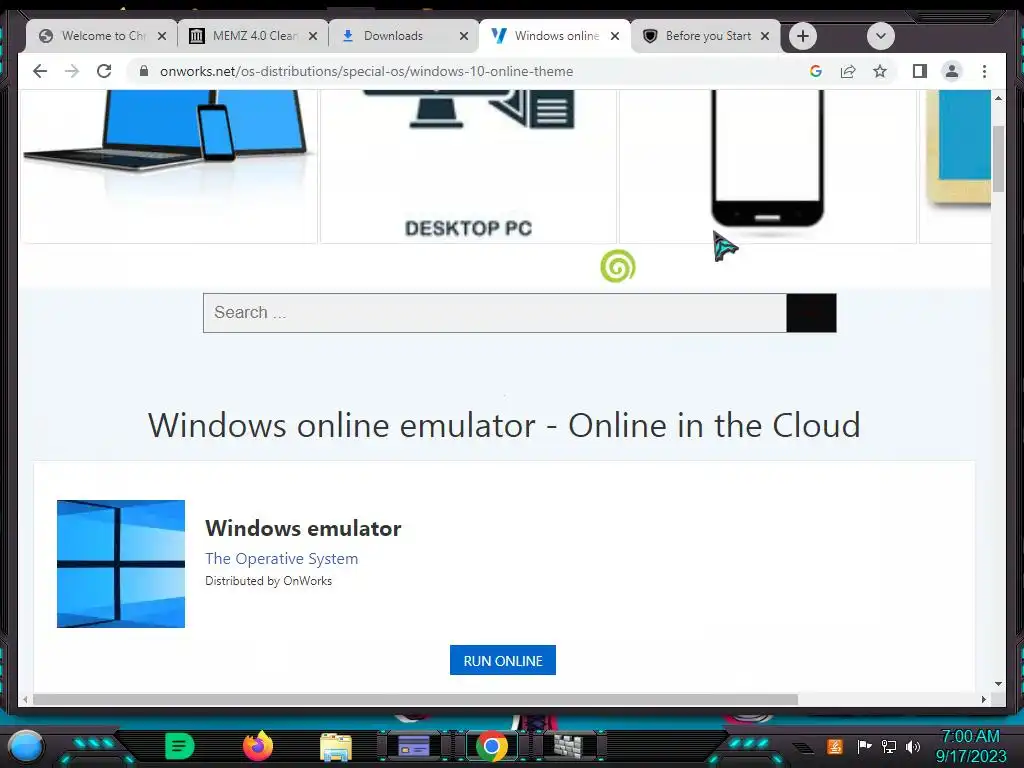Open the network tray icon
The height and width of the screenshot is (768, 1024).
pos(888,746)
